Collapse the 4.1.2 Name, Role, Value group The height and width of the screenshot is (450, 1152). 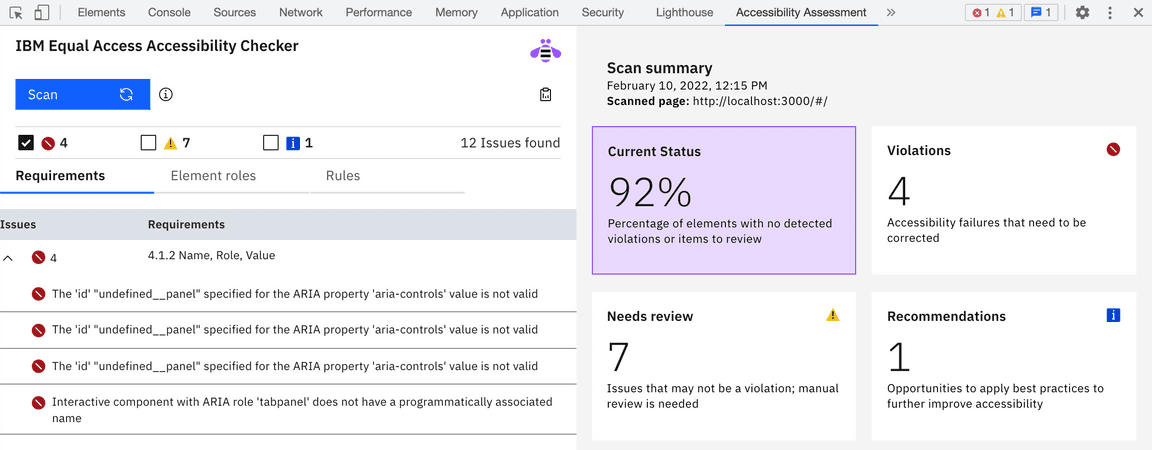(x=8, y=257)
